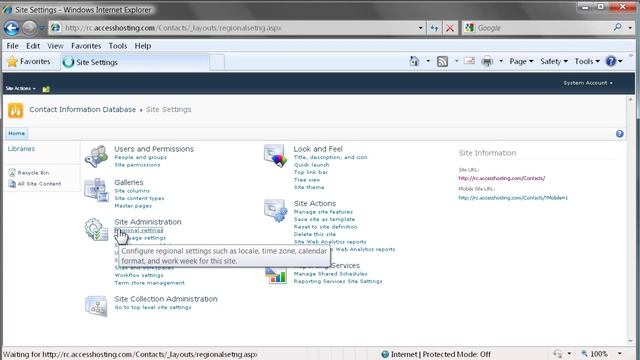Open the Delete this site link
640x360 pixels.
tap(315, 234)
